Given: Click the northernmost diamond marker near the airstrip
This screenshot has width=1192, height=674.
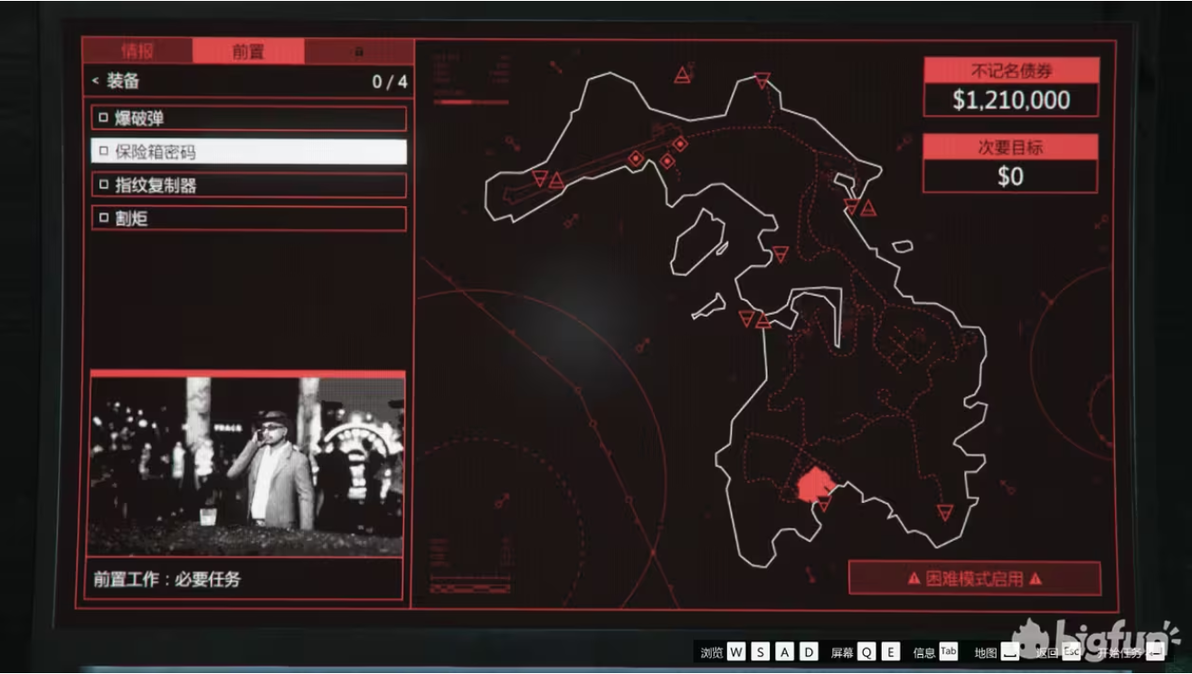Looking at the screenshot, I should click(x=680, y=144).
